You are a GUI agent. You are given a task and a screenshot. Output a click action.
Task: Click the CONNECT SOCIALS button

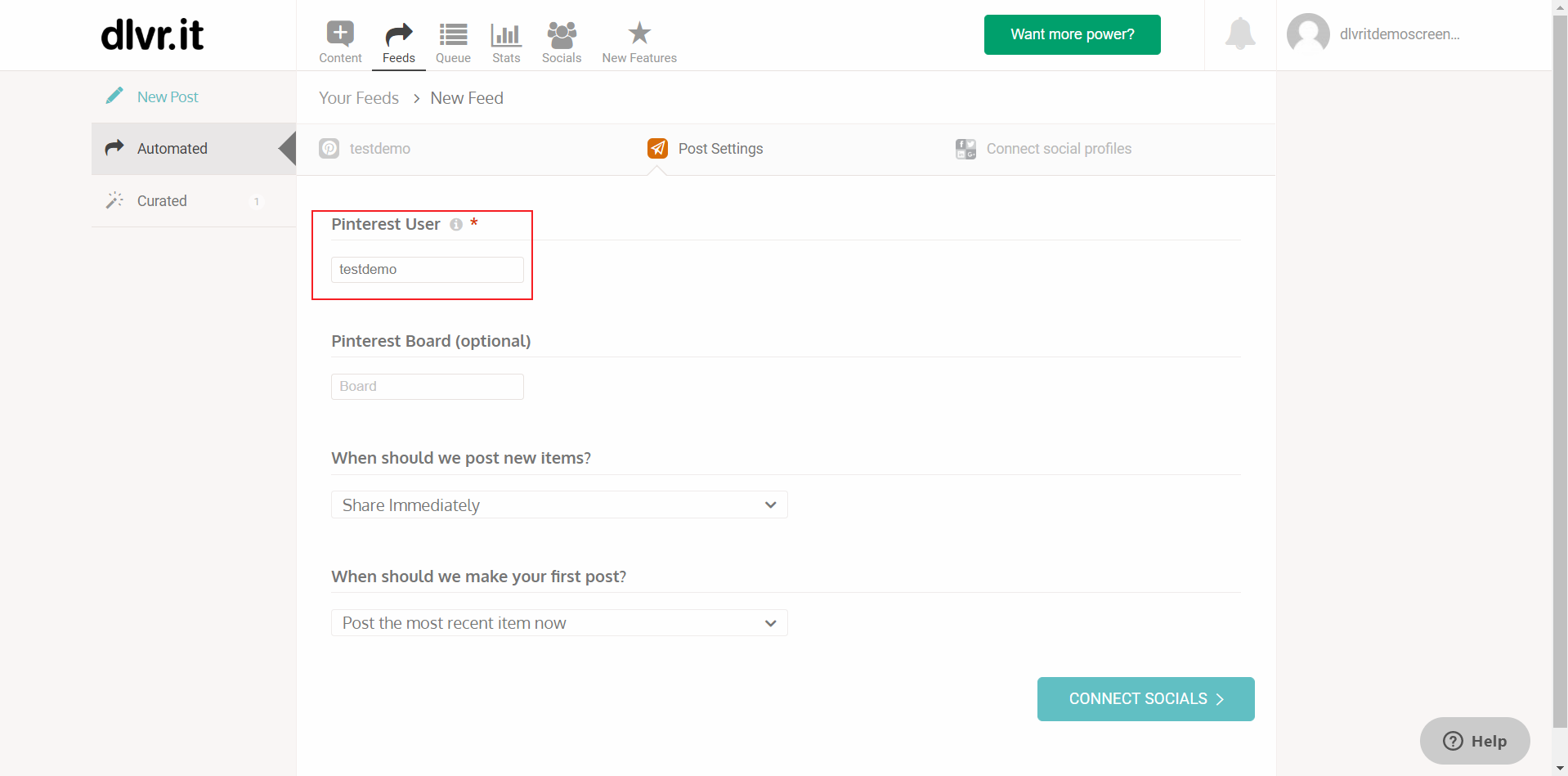tap(1145, 699)
